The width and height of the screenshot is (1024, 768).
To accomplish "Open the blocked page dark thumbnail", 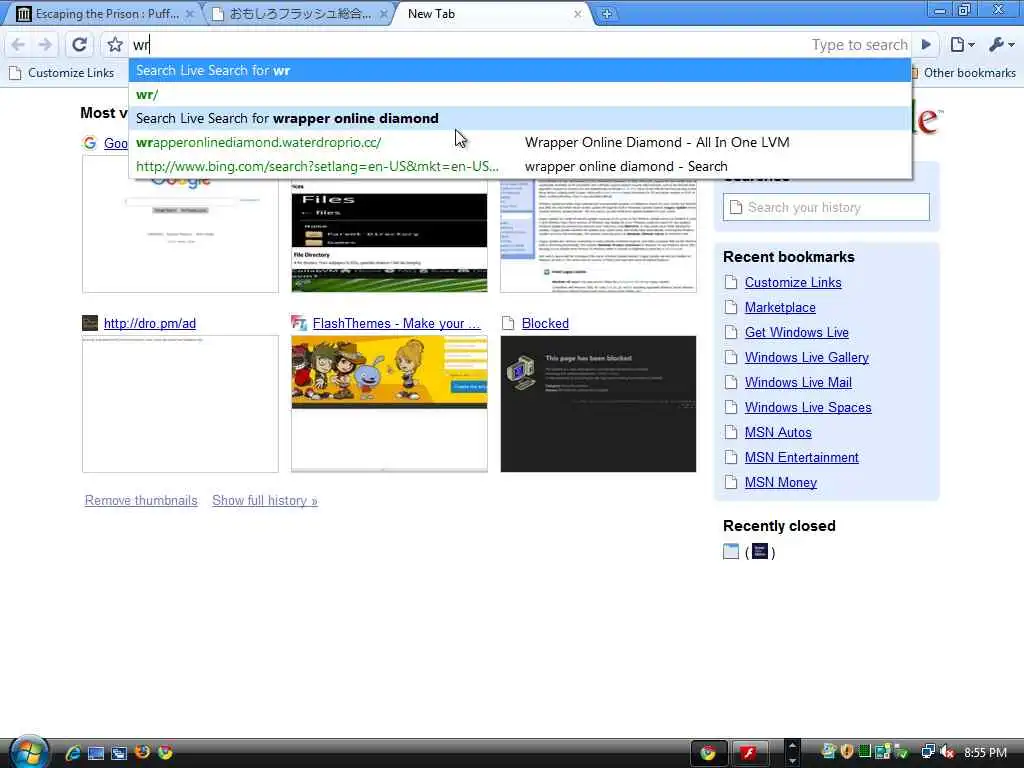I will click(x=598, y=404).
